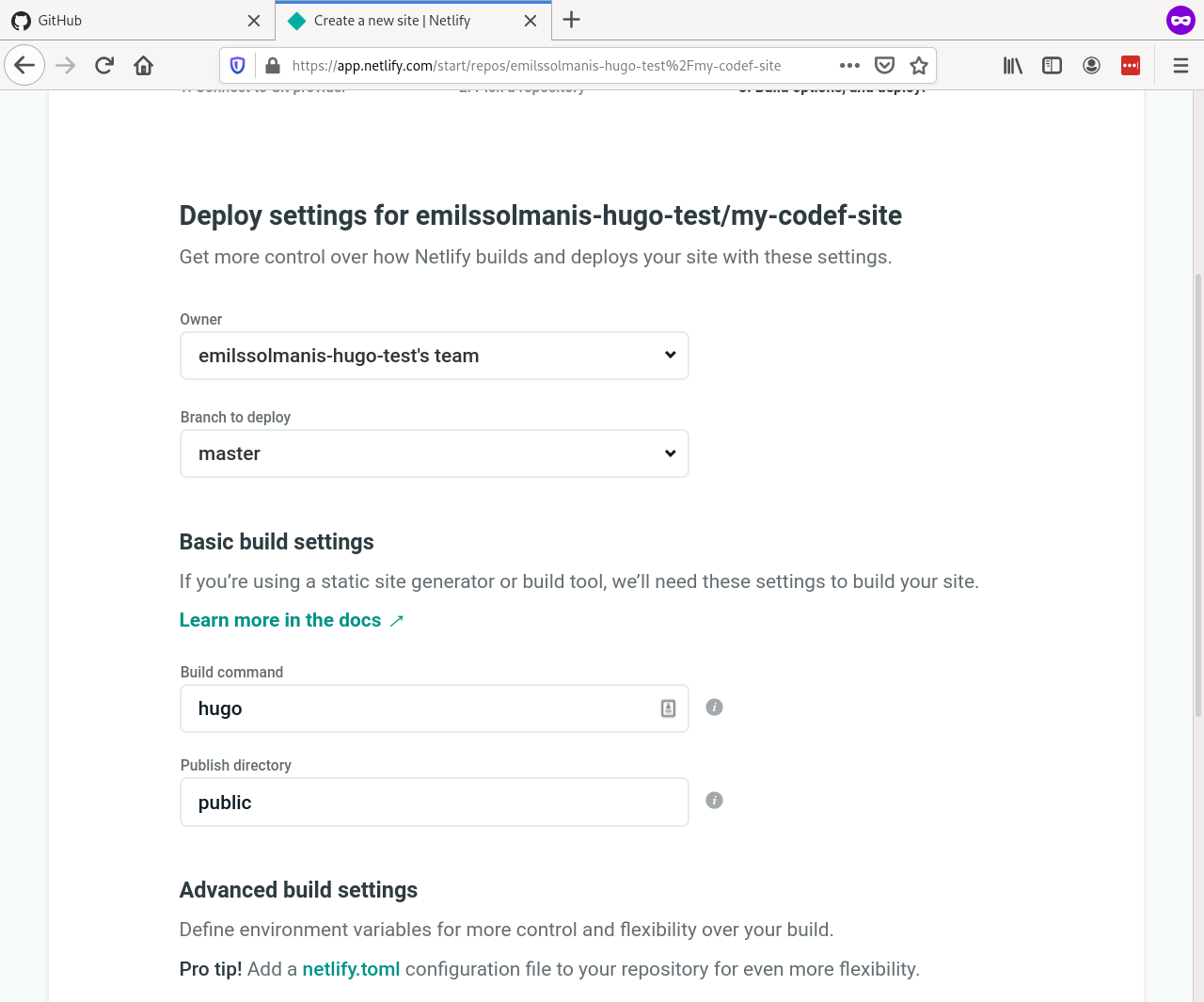Show site security padlock info

point(273,65)
